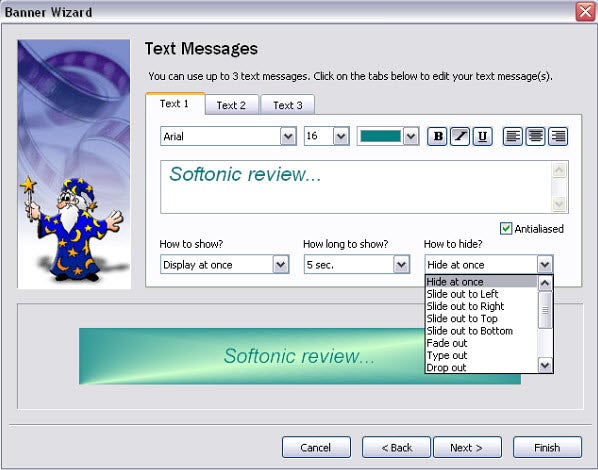Image resolution: width=598 pixels, height=470 pixels.
Task: Click inside the Softonic review text box
Action: (356, 187)
